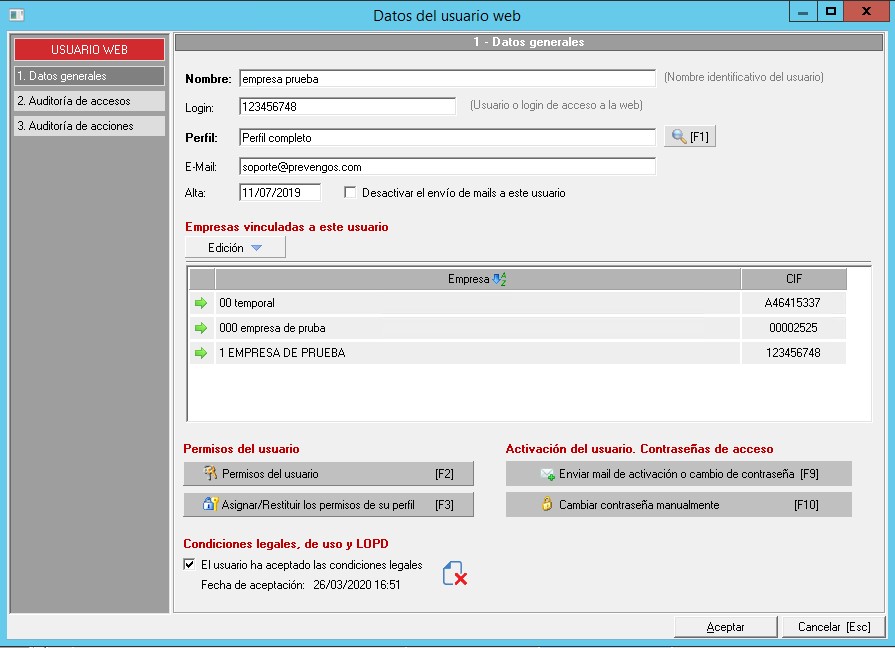Expand the Edición dropdown menu
Image resolution: width=895 pixels, height=648 pixels.
tap(235, 248)
